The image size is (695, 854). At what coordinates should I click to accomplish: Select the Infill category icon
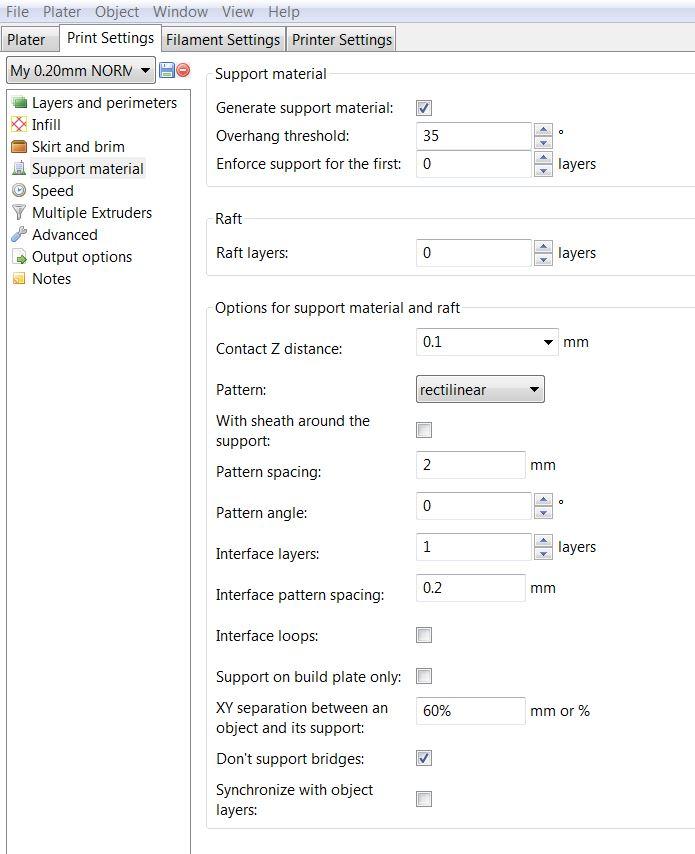coord(19,125)
